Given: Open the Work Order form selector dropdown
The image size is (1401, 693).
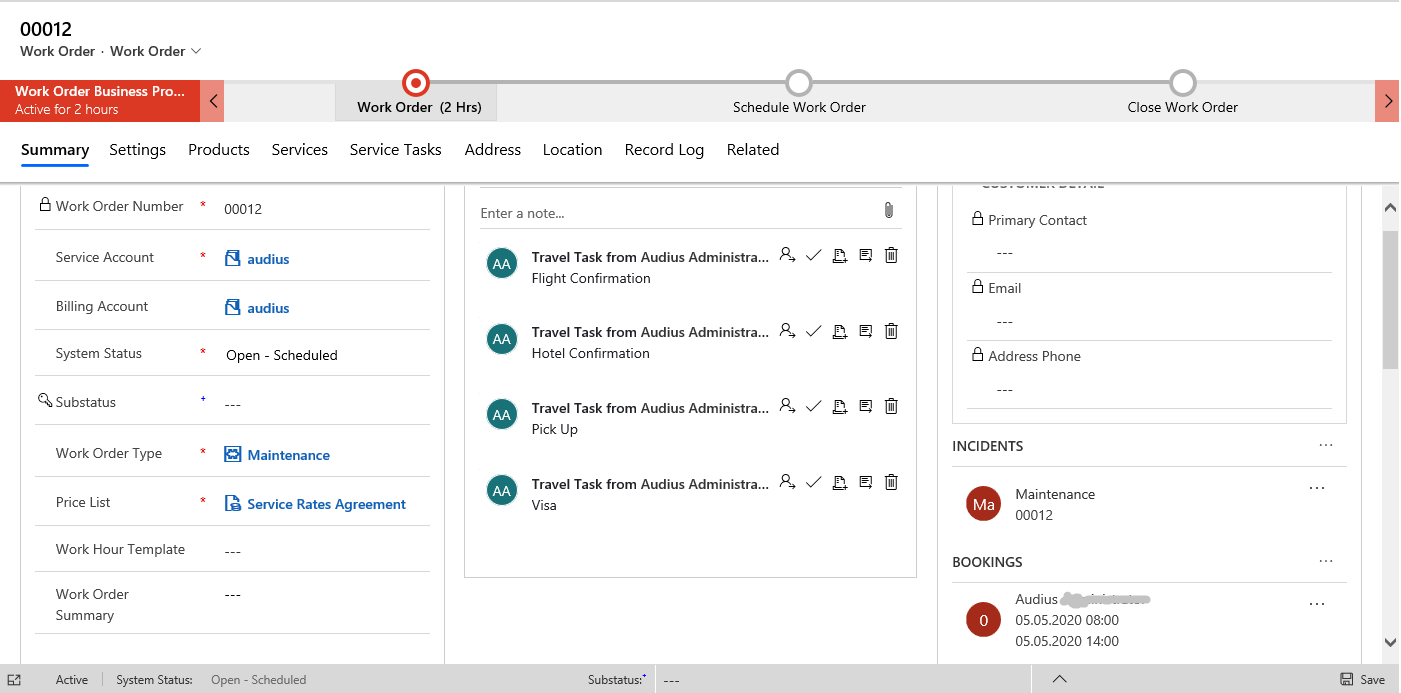Looking at the screenshot, I should (x=196, y=51).
